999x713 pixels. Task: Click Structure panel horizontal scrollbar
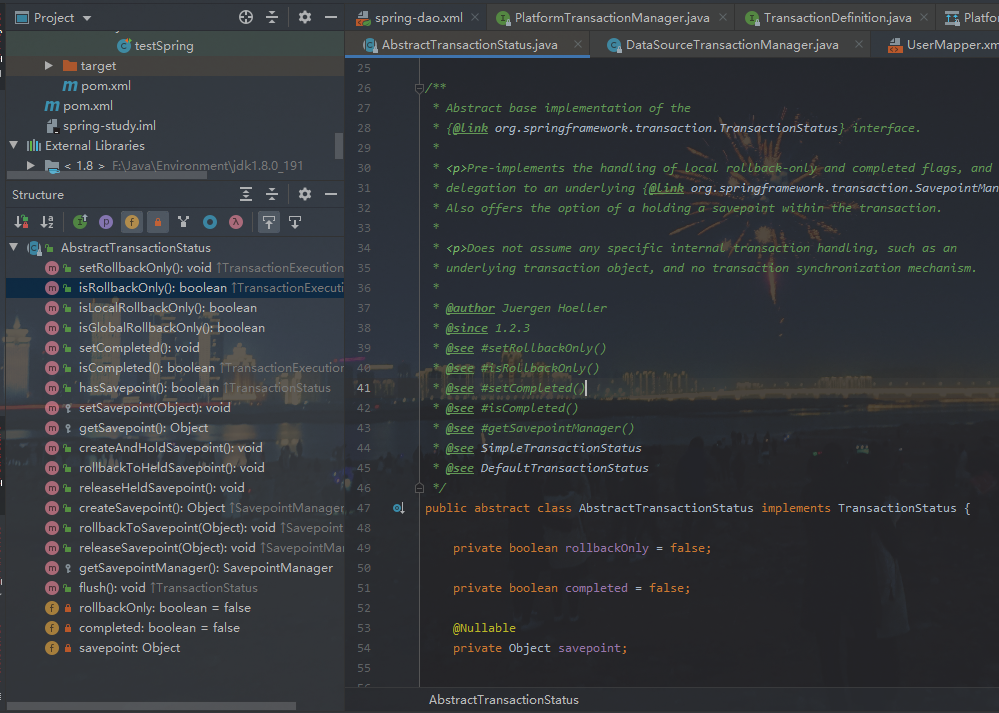151,706
